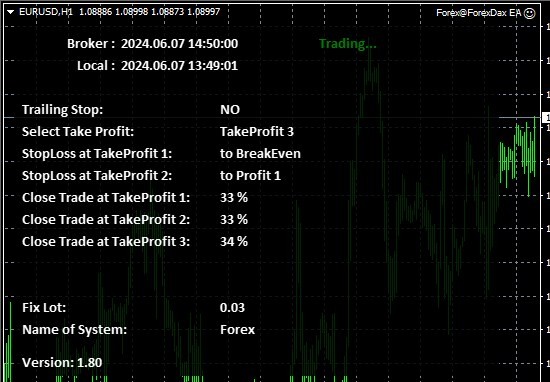Click the current price label on the axis

546,118
